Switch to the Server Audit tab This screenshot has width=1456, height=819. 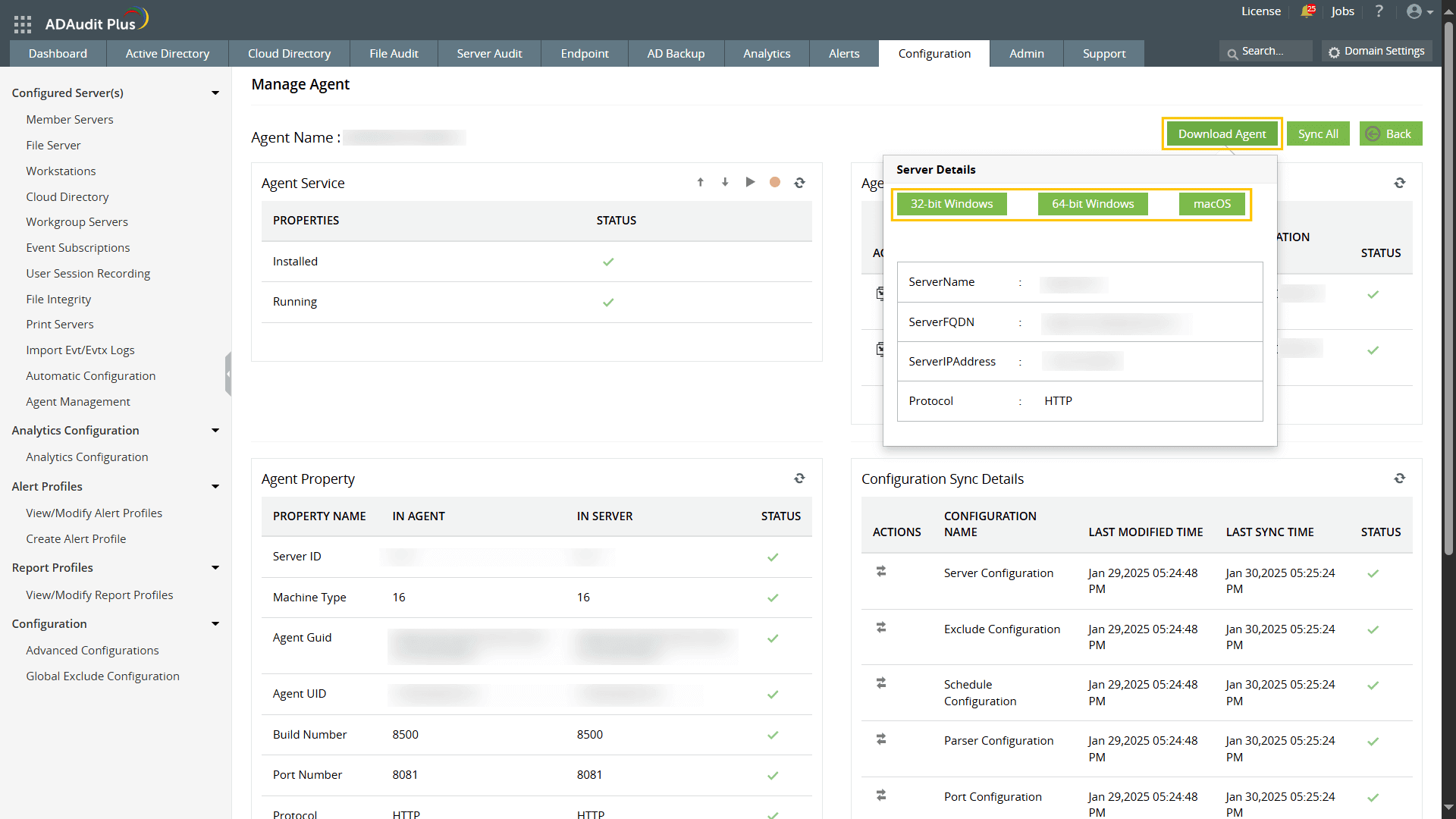point(489,54)
